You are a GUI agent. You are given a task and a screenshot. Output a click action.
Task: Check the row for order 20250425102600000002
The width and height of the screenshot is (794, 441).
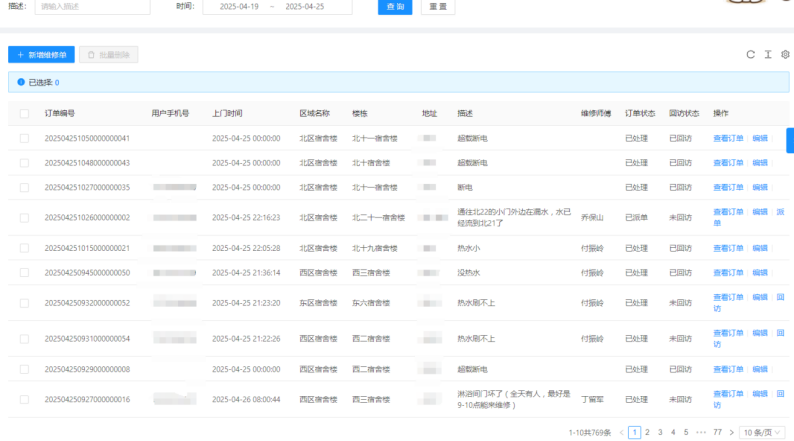tap(24, 218)
